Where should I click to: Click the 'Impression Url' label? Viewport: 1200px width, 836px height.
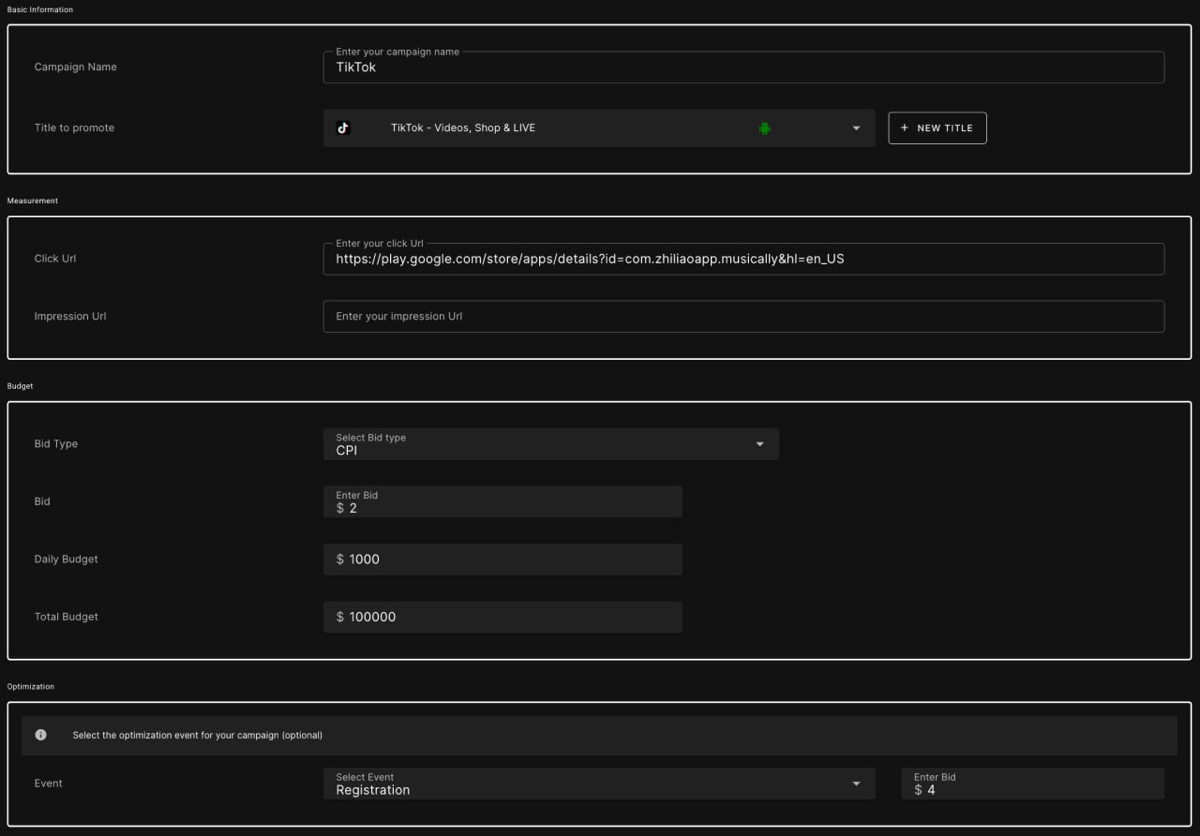coord(70,316)
